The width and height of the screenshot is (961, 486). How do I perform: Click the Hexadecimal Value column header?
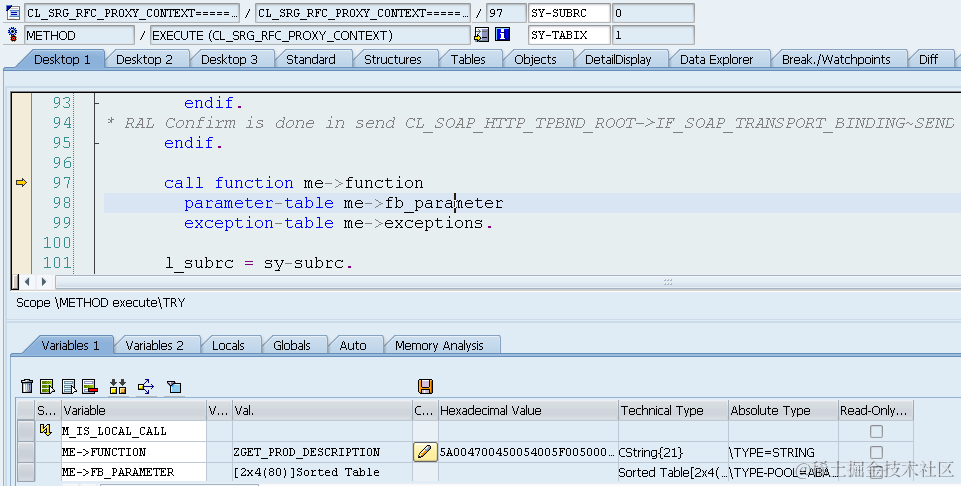click(x=528, y=411)
